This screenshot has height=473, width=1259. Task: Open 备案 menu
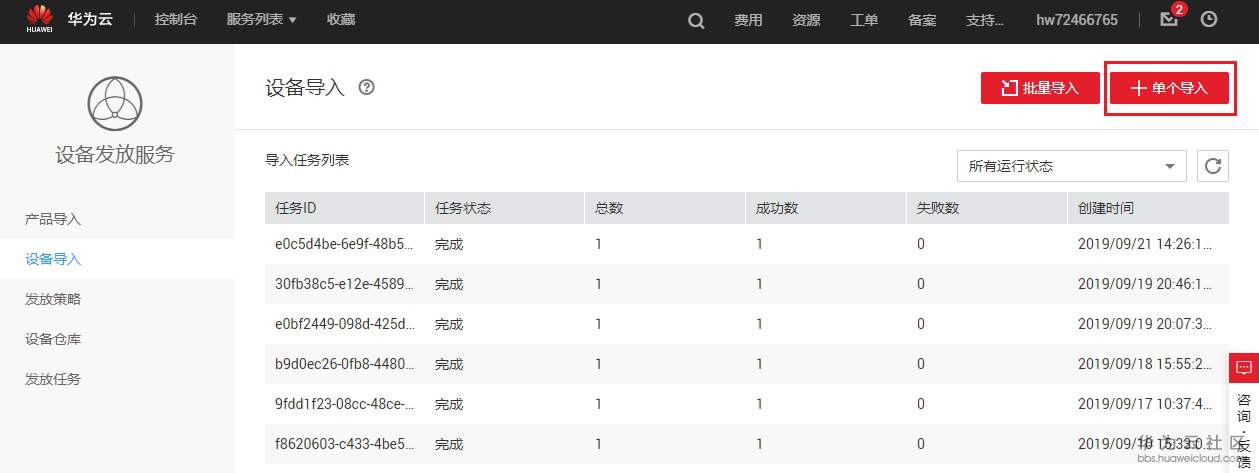point(922,20)
